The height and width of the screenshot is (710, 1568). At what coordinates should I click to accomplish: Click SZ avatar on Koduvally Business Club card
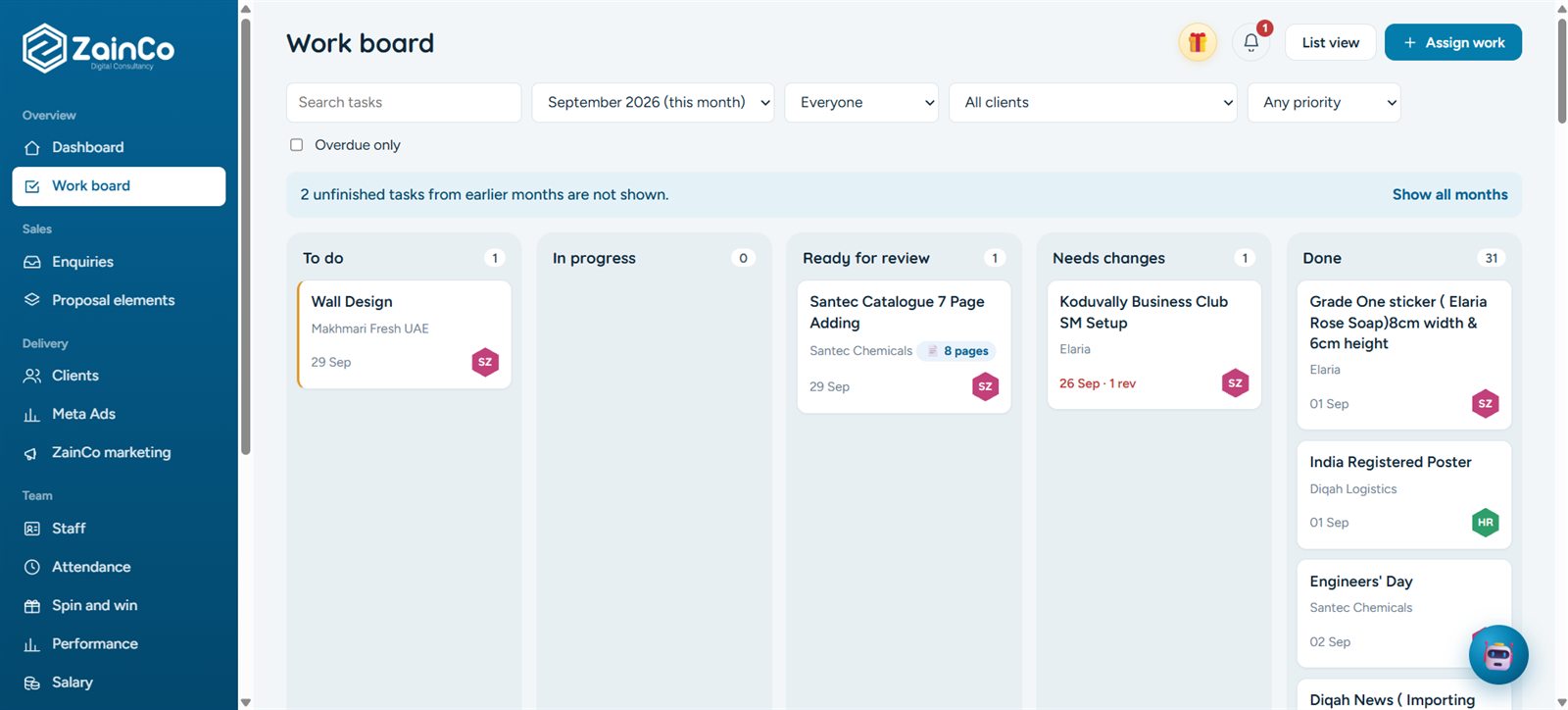(1235, 383)
